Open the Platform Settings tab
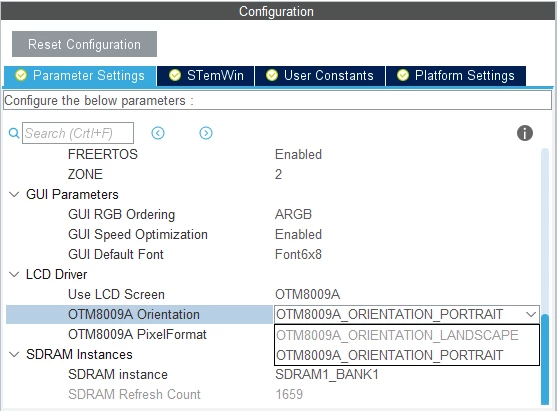The height and width of the screenshot is (412, 558). (x=456, y=75)
